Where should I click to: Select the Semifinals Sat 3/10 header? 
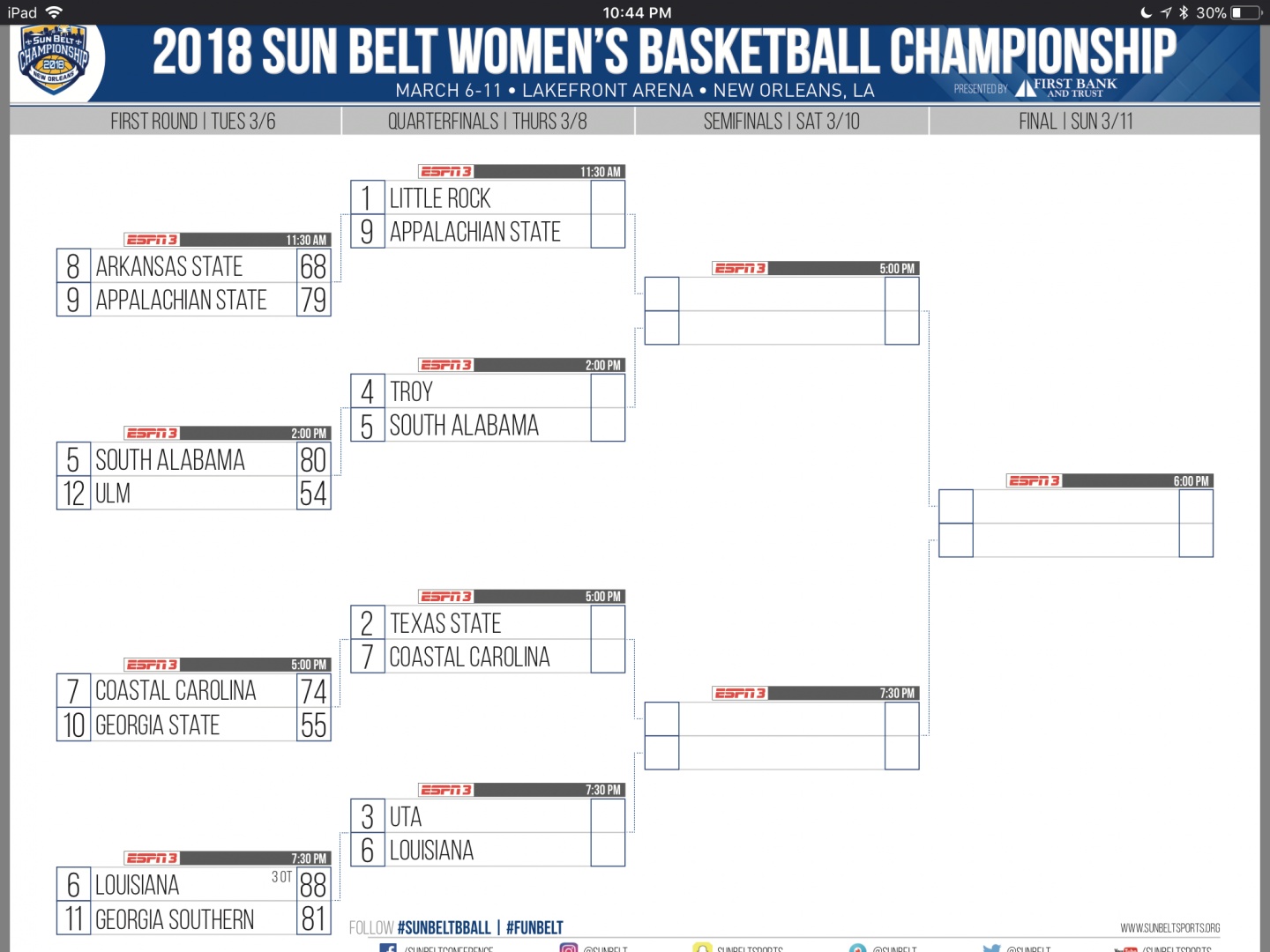click(x=781, y=122)
